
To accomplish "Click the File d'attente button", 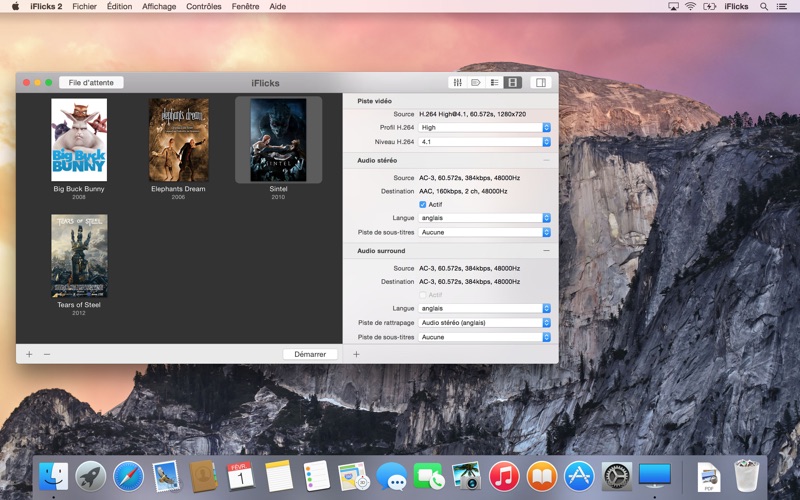I will coord(91,82).
